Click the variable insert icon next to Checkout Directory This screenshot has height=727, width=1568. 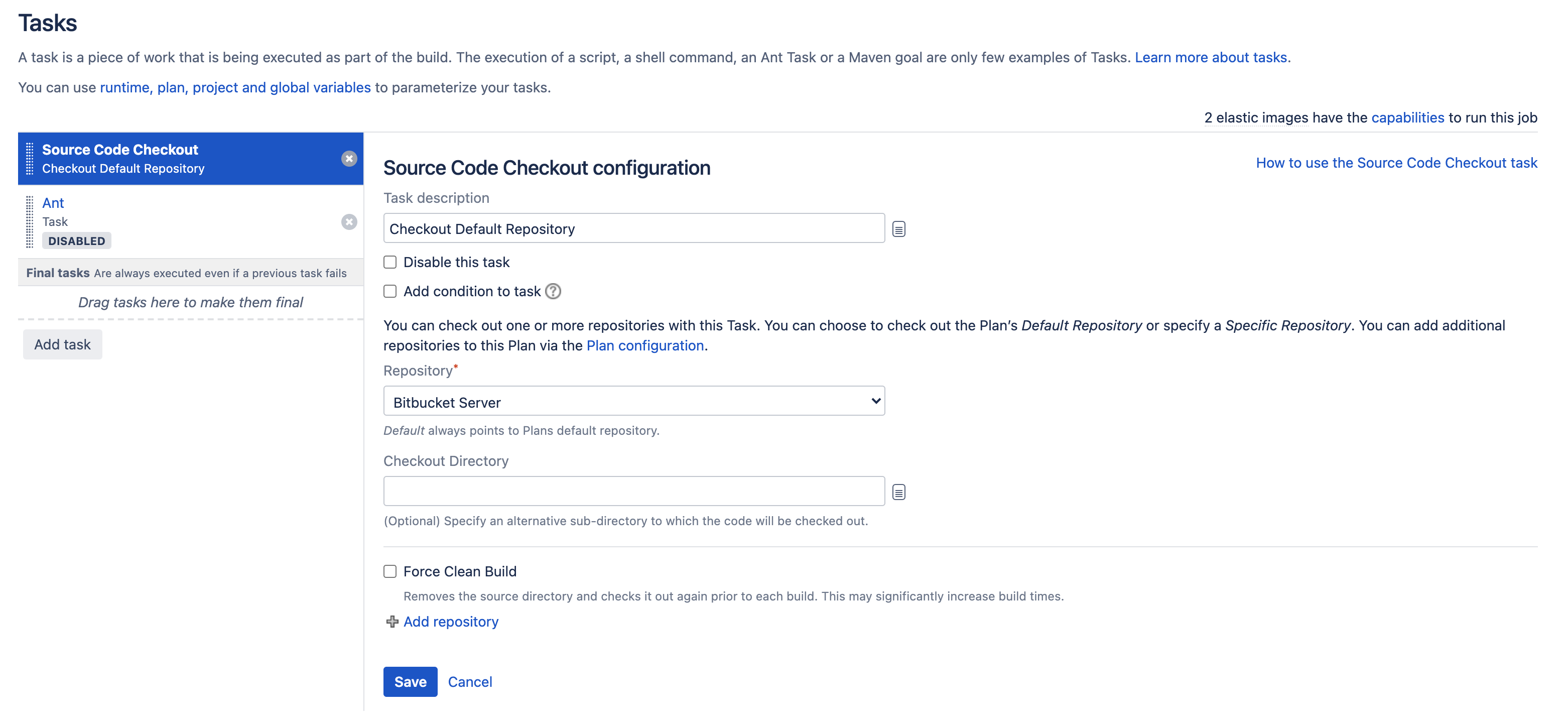click(899, 491)
